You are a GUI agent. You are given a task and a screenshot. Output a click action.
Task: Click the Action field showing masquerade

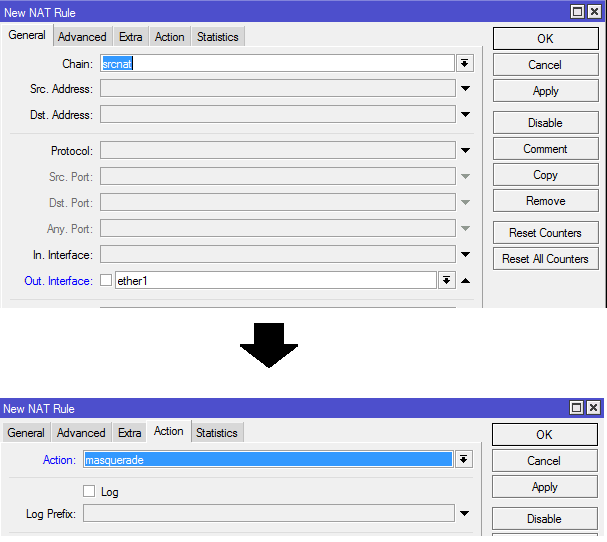268,460
